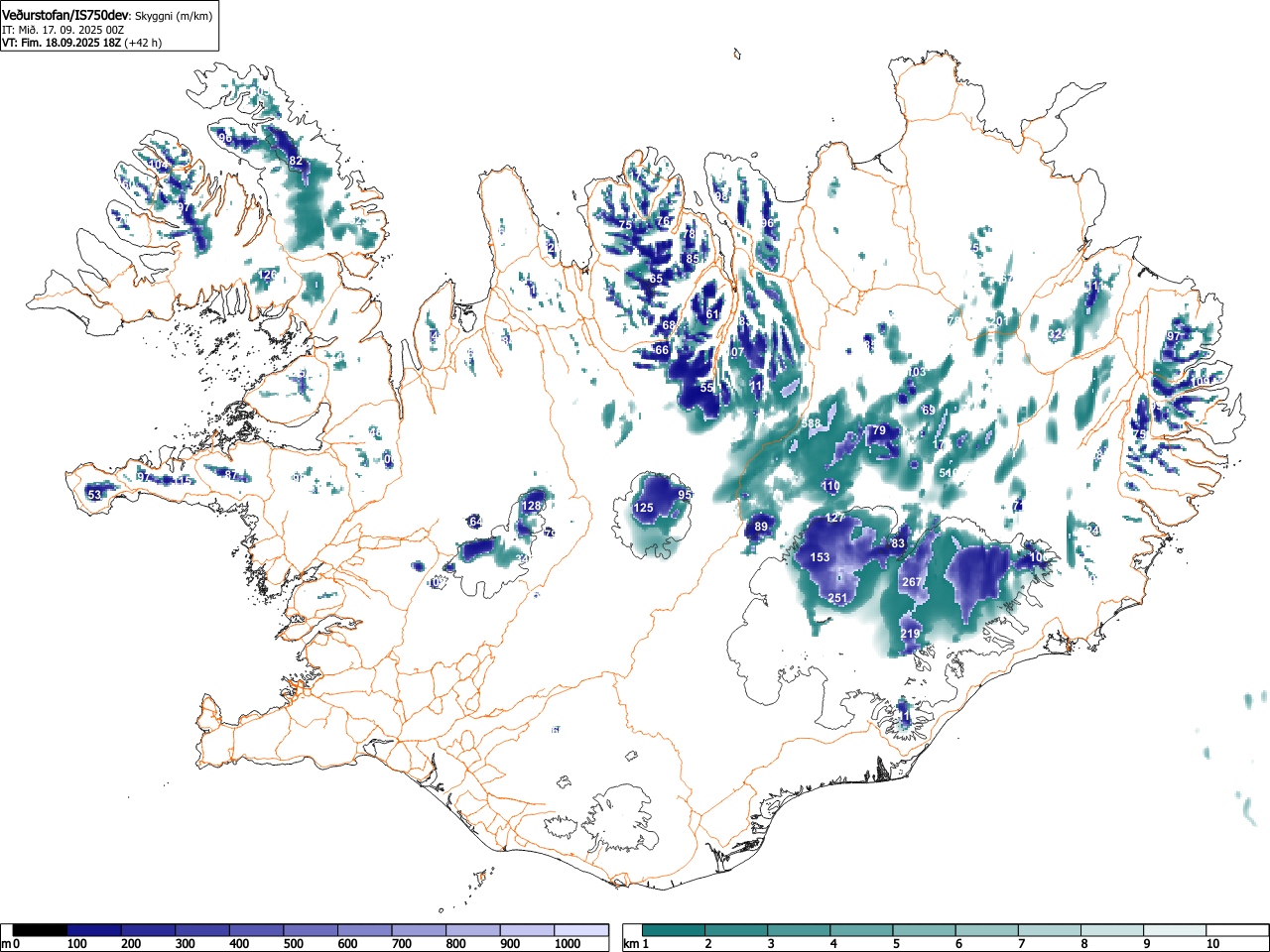The width and height of the screenshot is (1270, 952).
Task: Click the map value '61'
Action: click(x=712, y=314)
